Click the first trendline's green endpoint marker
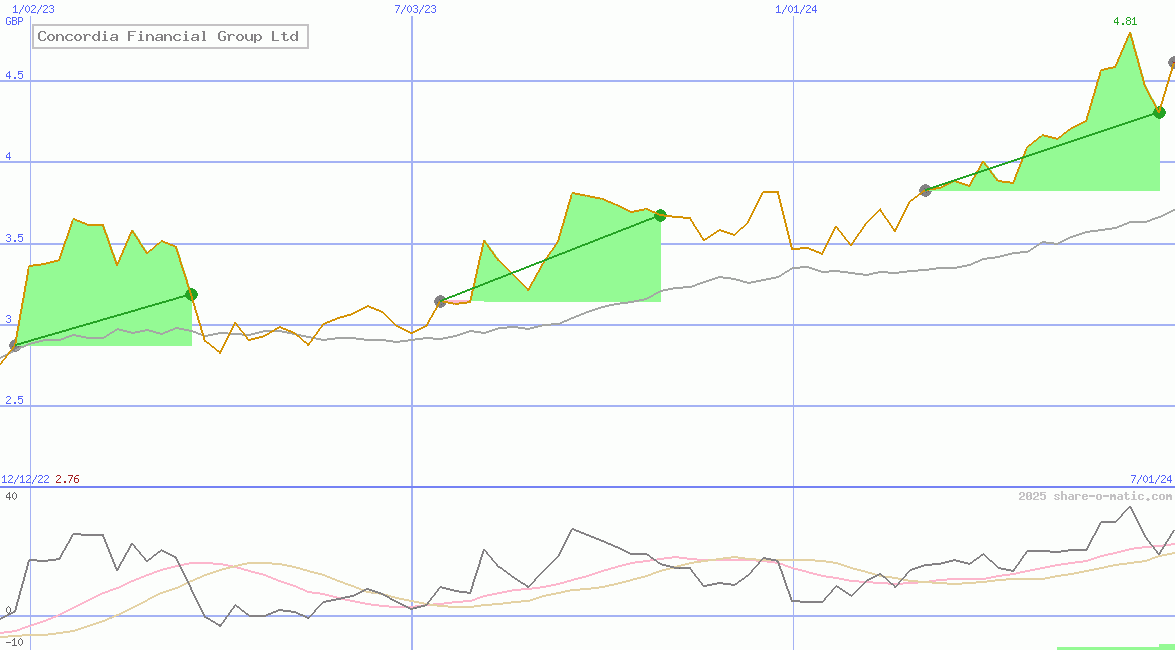Screen dimensions: 1175x650 pyautogui.click(x=190, y=294)
